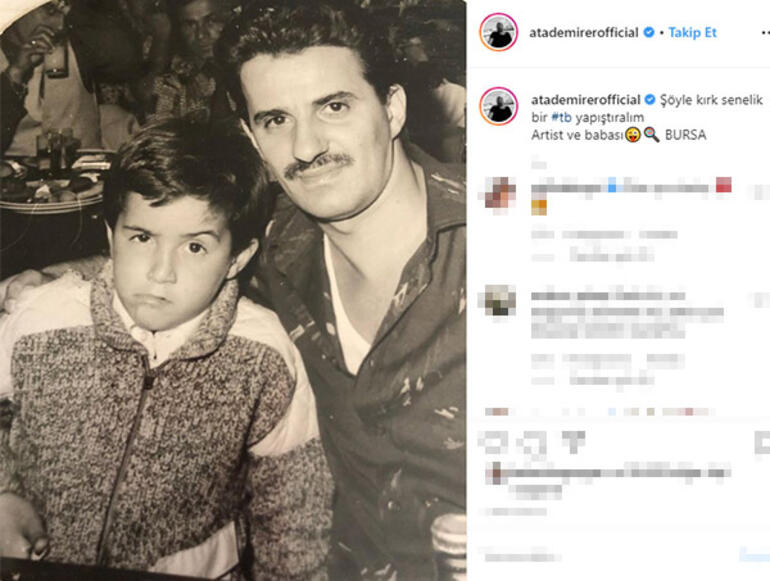Click the comment bubble icon
770x581 pixels.
(533, 443)
